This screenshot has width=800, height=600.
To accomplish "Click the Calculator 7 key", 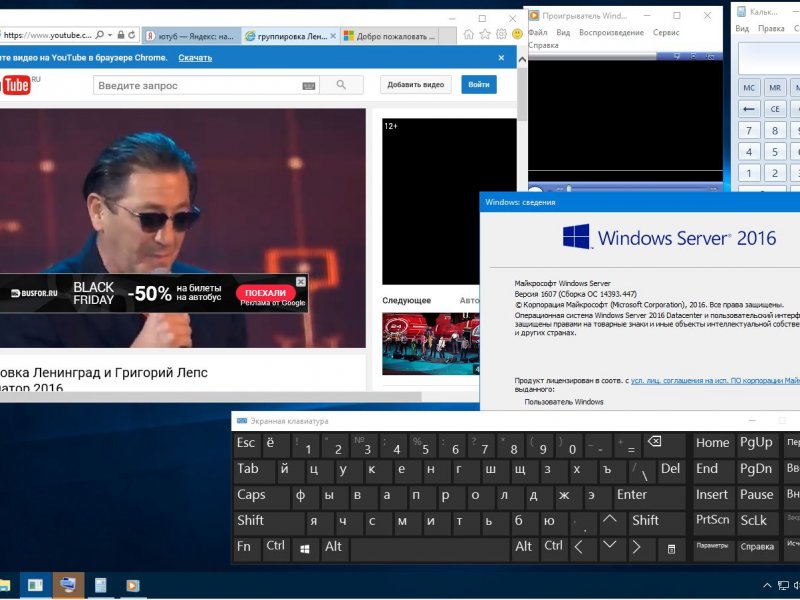I will 749,131.
